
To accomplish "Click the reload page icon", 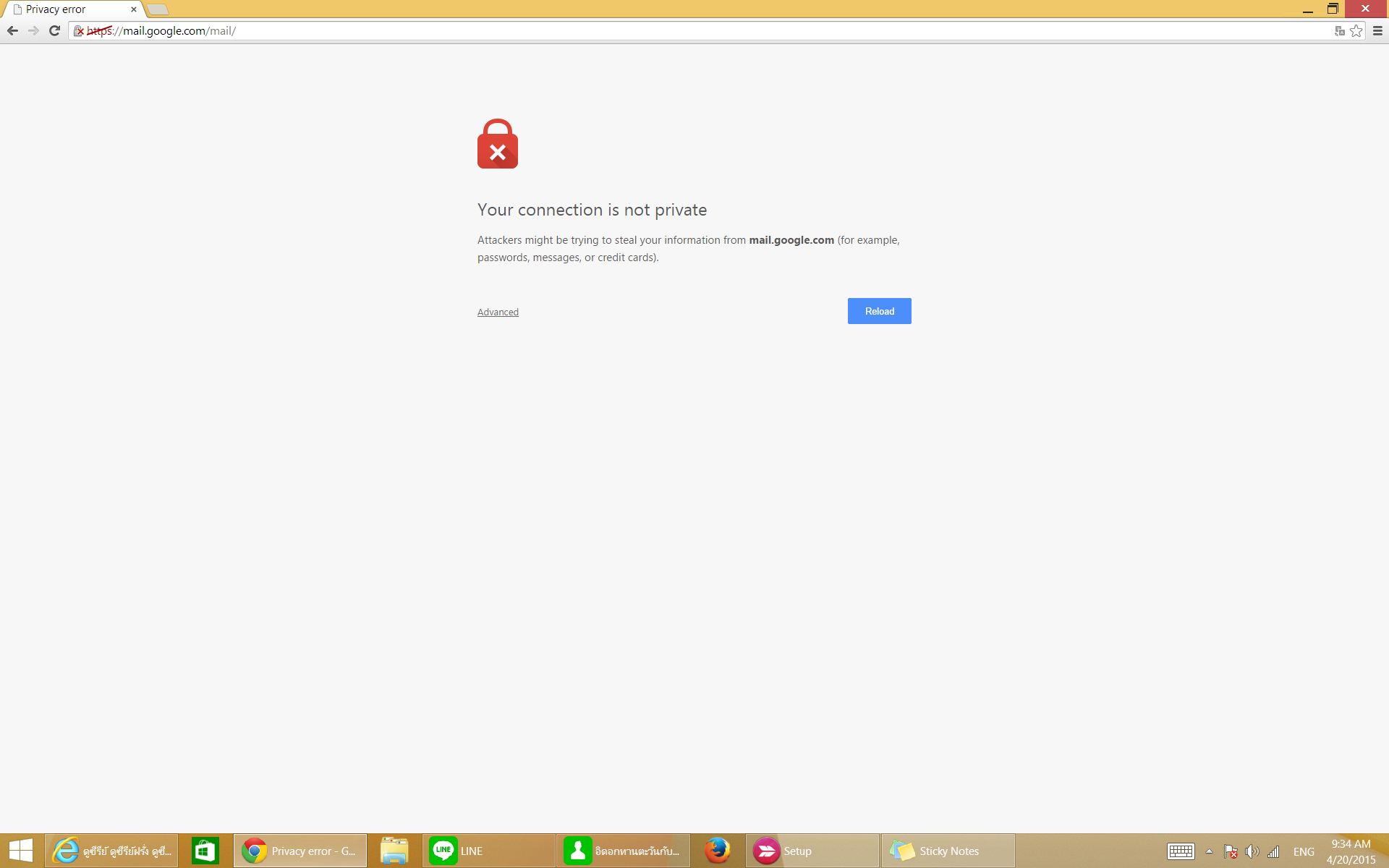I will coord(54,30).
